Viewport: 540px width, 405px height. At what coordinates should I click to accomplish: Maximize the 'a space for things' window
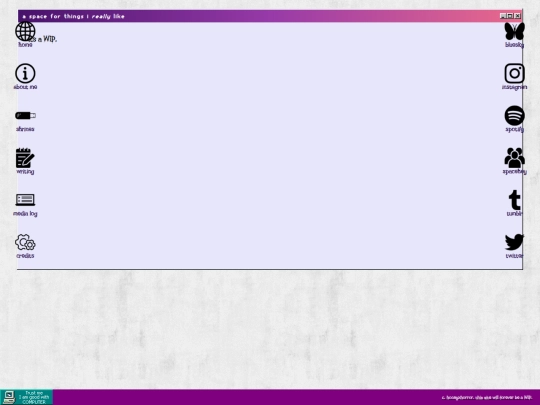click(510, 16)
